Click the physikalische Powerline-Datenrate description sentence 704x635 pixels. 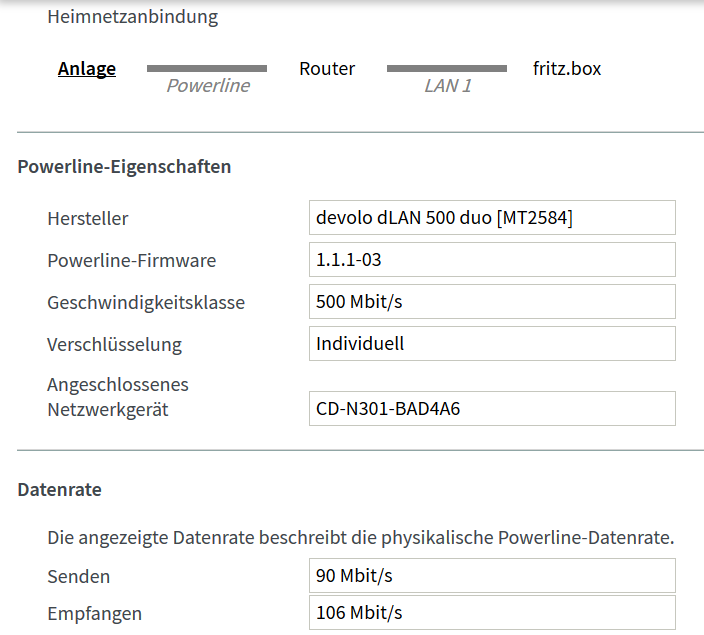(x=361, y=538)
